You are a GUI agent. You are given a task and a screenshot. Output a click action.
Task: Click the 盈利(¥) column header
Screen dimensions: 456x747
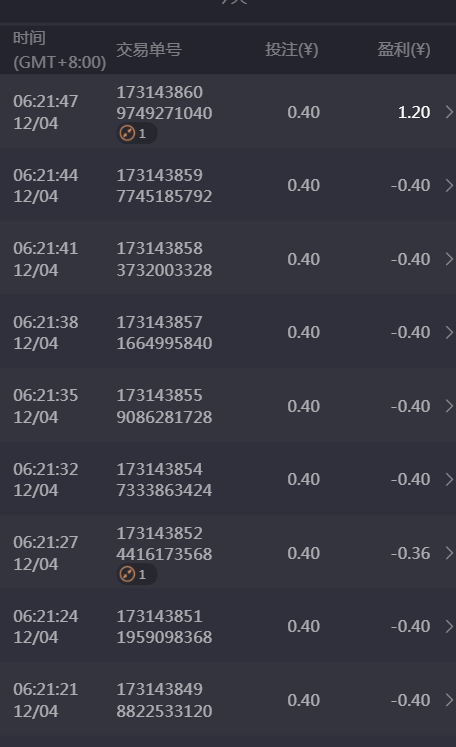tap(404, 50)
